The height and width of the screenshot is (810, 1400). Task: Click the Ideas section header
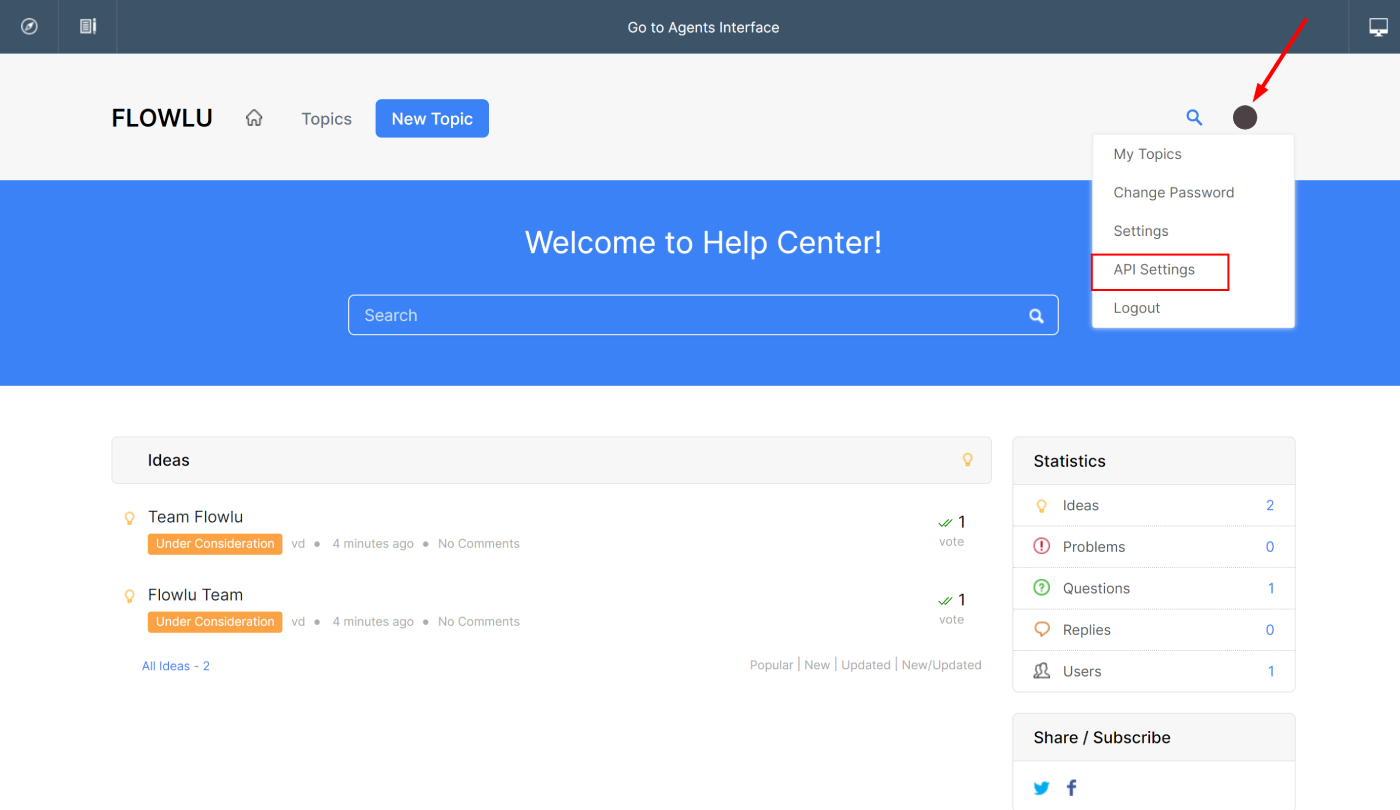point(551,460)
